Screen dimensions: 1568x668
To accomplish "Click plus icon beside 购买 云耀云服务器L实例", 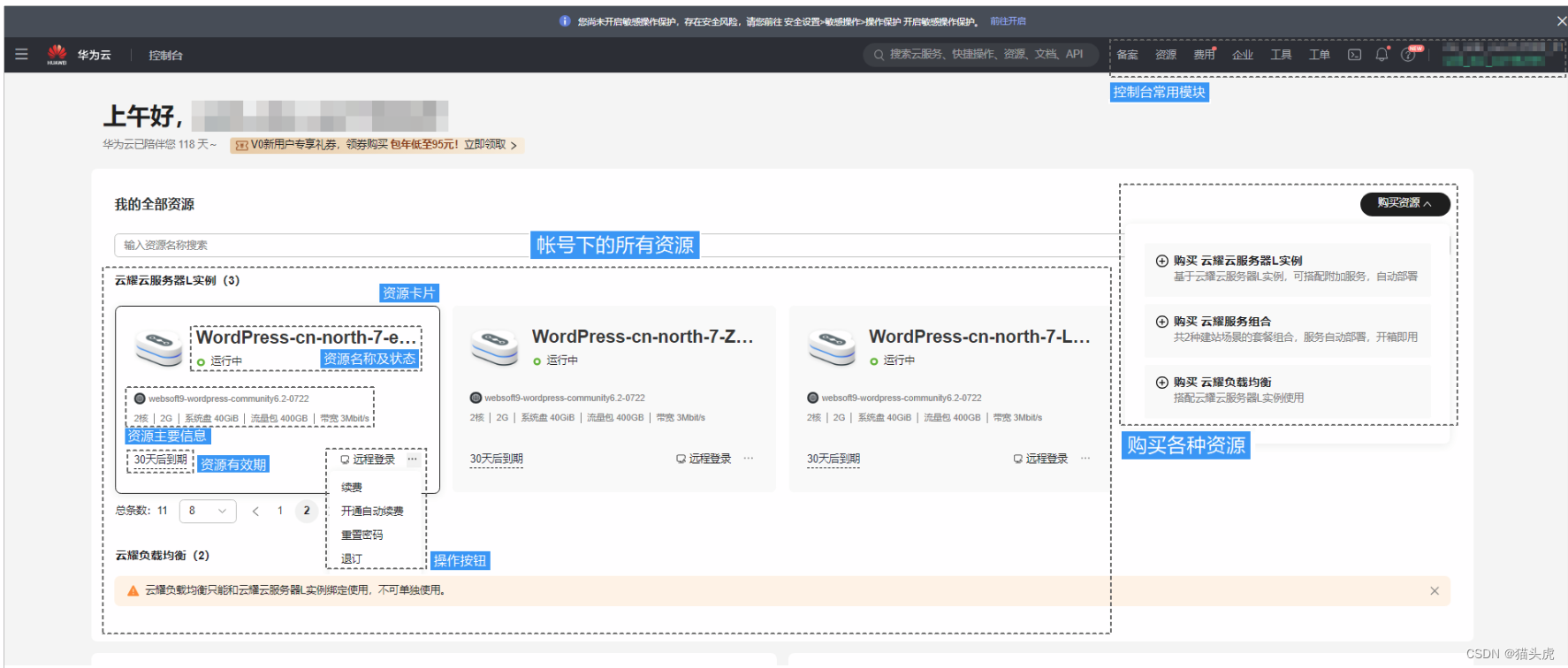I will click(1162, 261).
